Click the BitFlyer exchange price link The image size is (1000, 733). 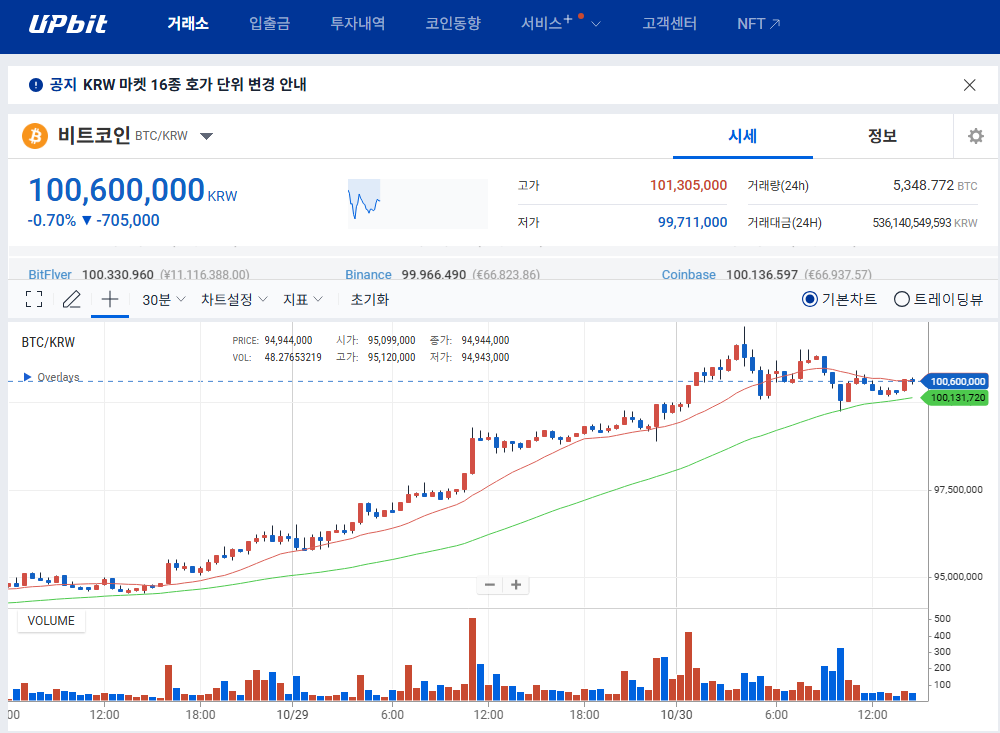50,274
